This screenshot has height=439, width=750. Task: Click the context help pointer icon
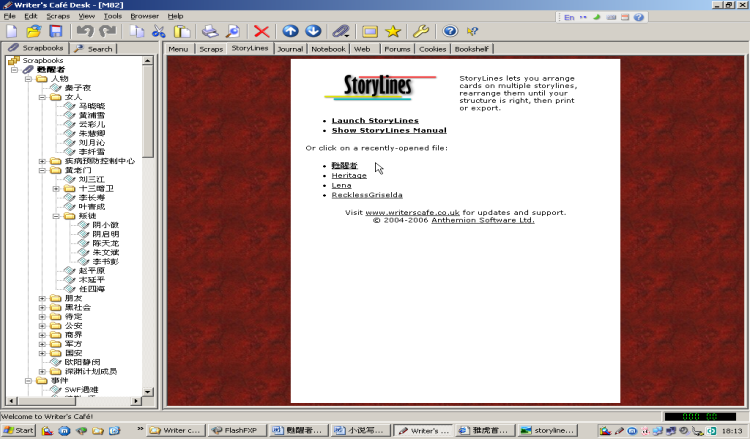(472, 32)
